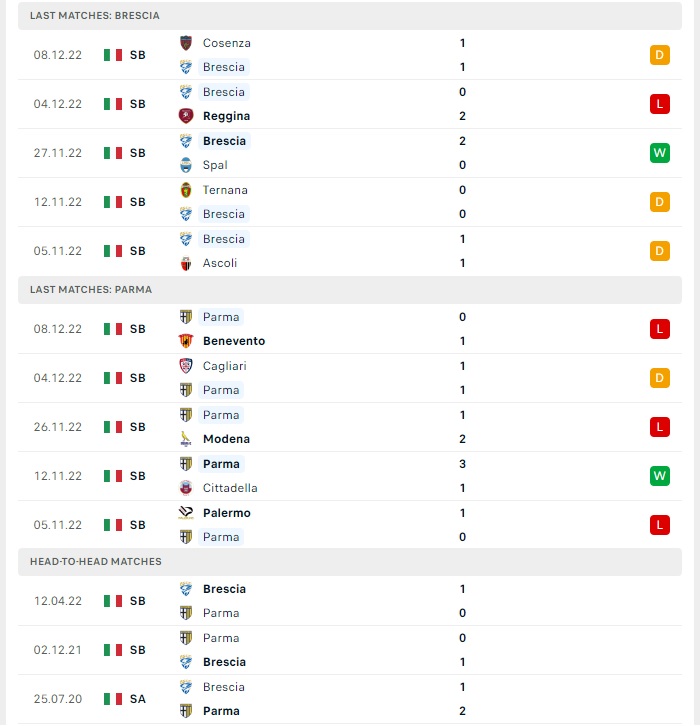
Task: Click the orange D badge for Cosenza match
Action: [x=659, y=55]
